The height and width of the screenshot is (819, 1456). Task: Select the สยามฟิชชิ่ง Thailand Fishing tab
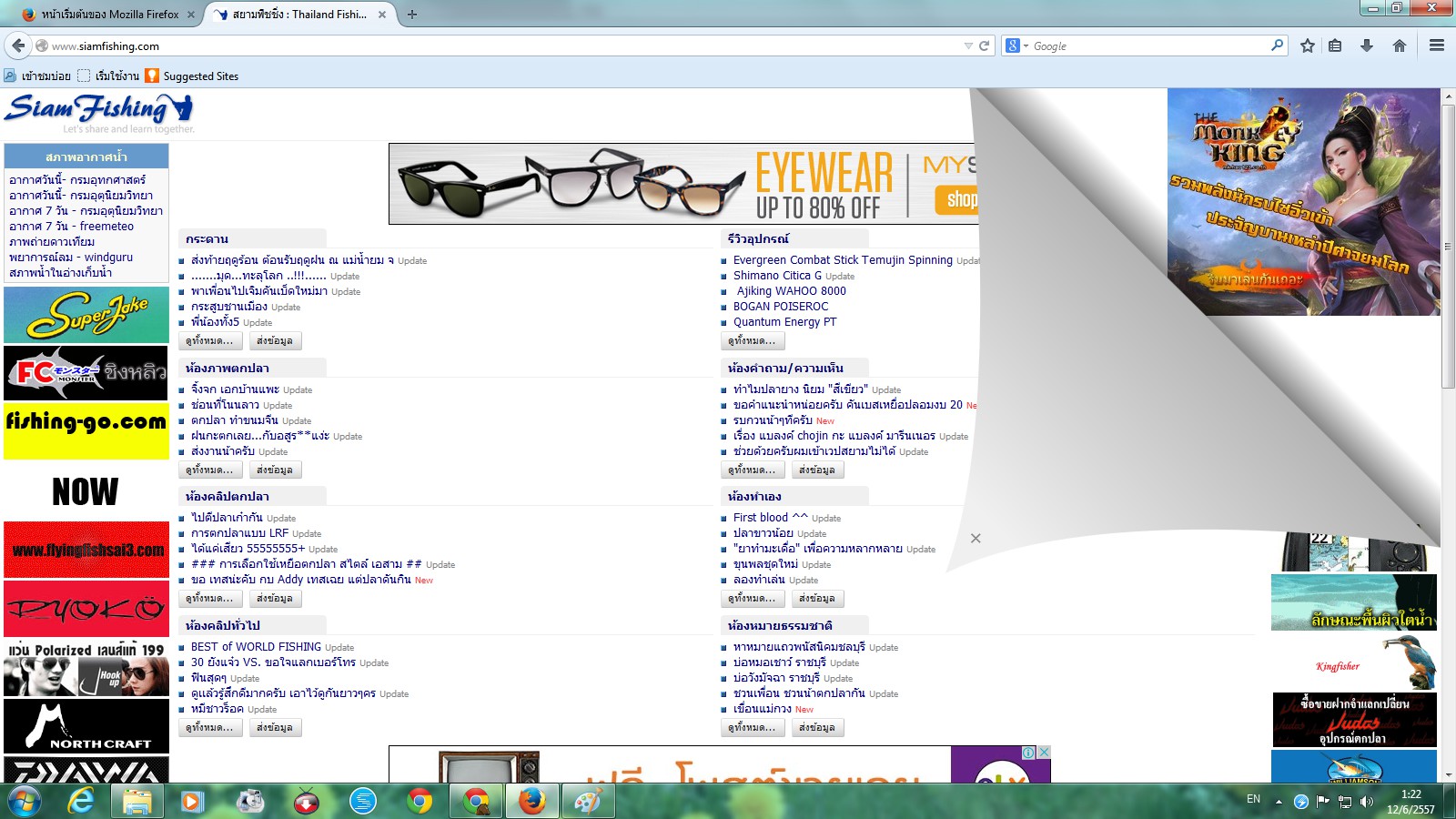(298, 15)
